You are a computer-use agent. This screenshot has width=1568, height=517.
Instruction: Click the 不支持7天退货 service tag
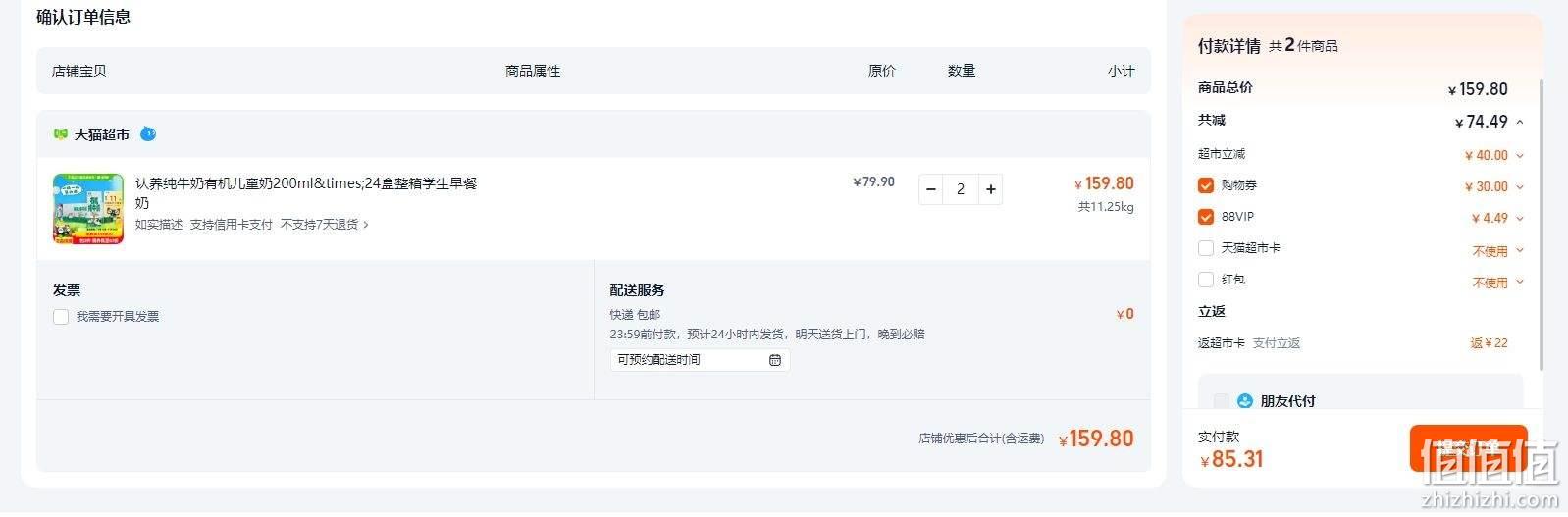[319, 225]
